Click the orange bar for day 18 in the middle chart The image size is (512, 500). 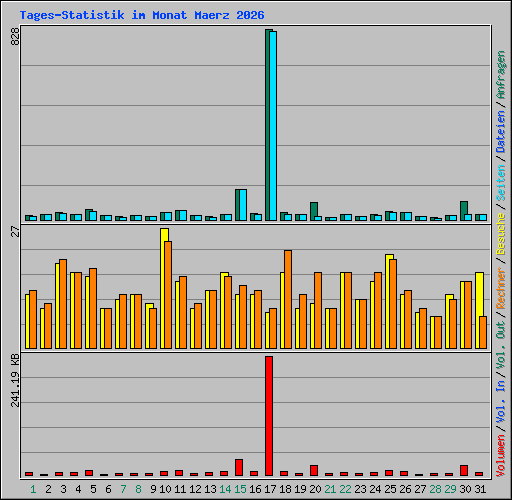(x=288, y=300)
